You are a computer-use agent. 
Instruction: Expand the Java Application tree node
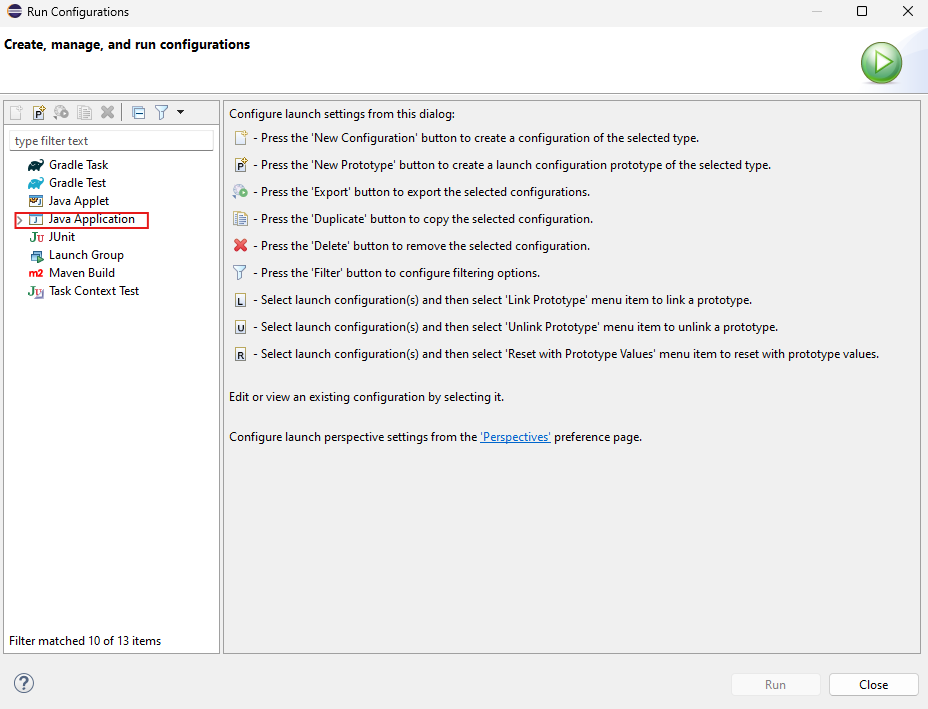(x=19, y=220)
